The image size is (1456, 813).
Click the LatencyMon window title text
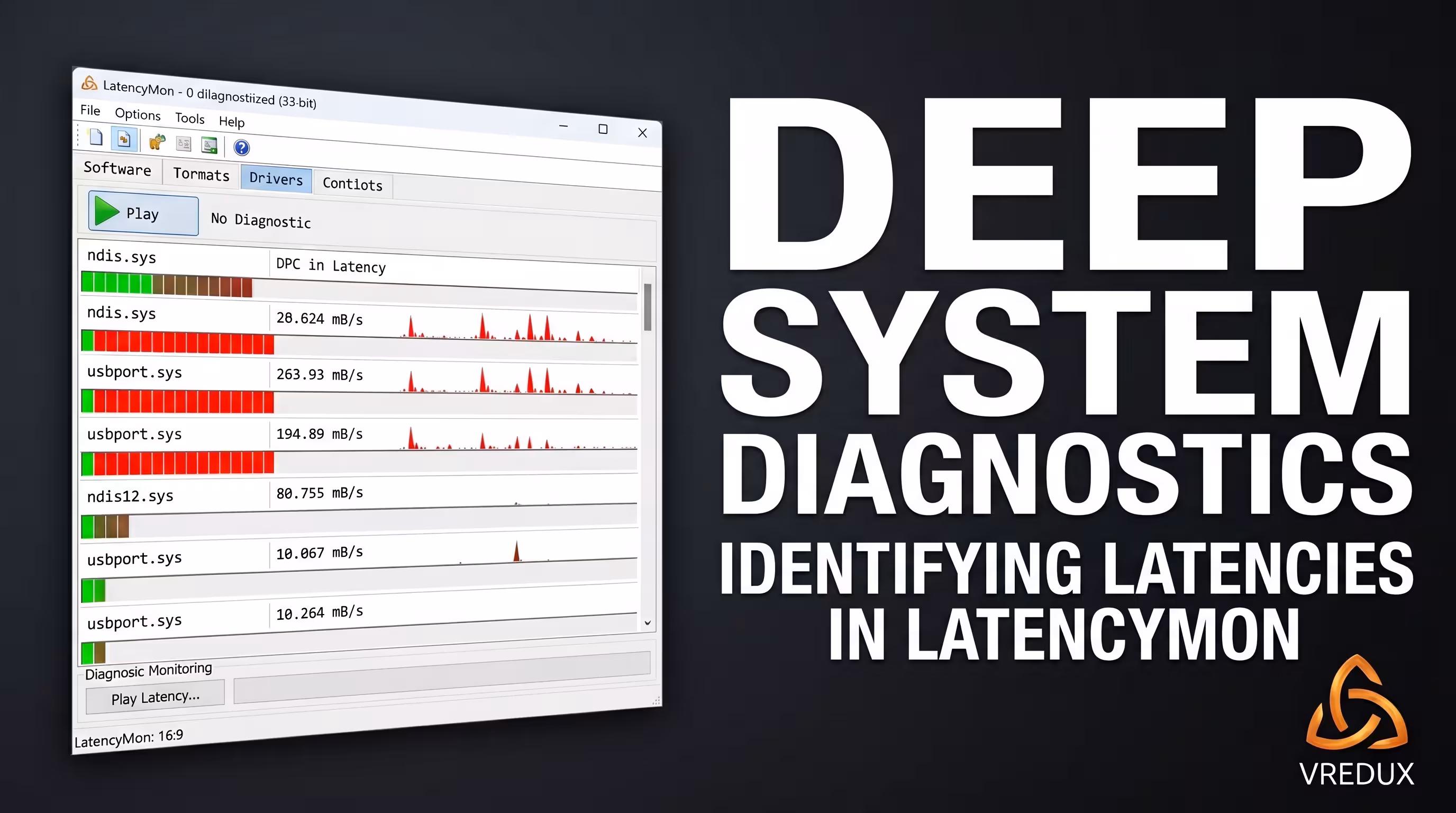pos(209,94)
